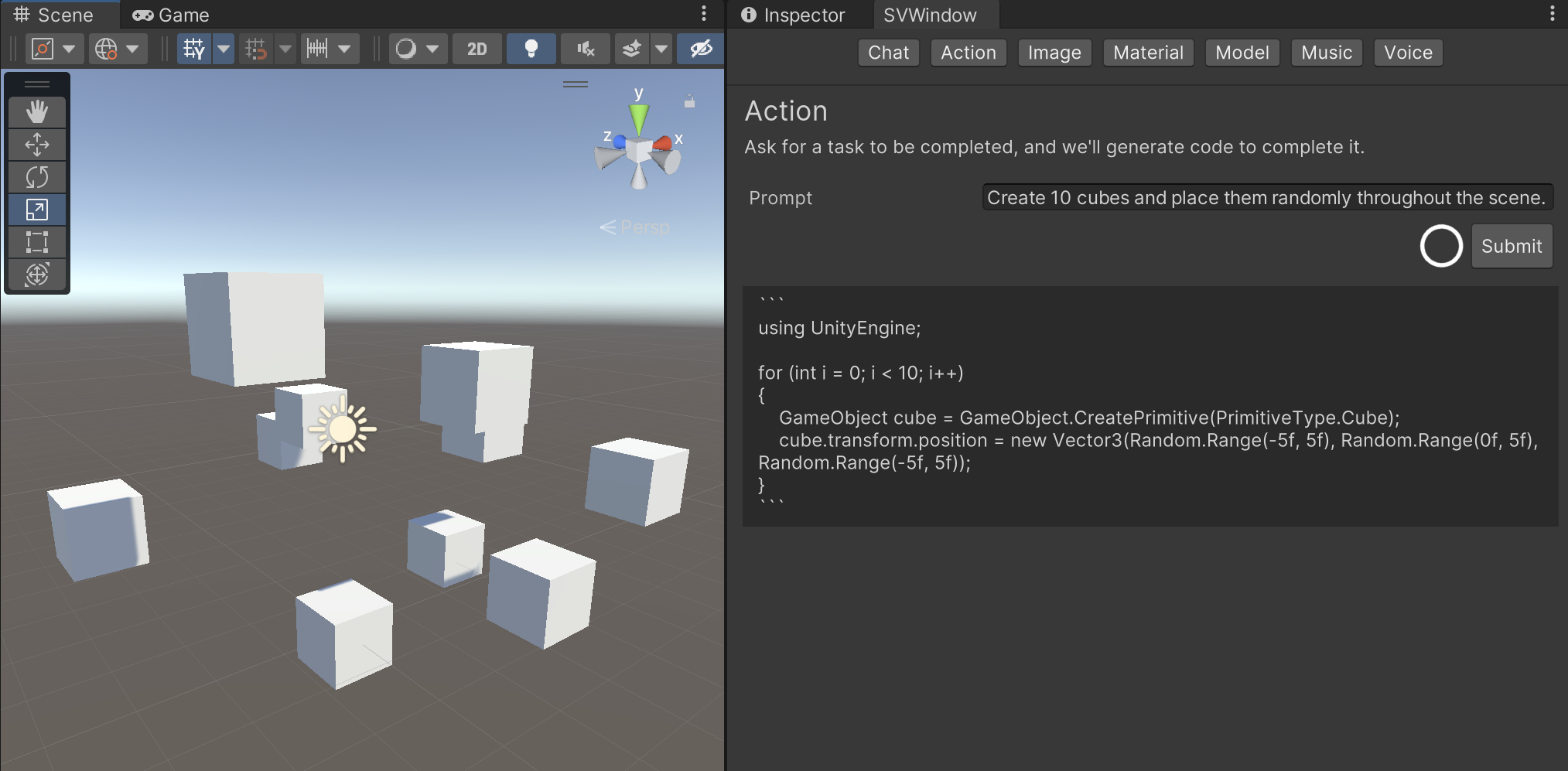Click the Submit button
The width and height of the screenshot is (1568, 771).
tap(1511, 246)
